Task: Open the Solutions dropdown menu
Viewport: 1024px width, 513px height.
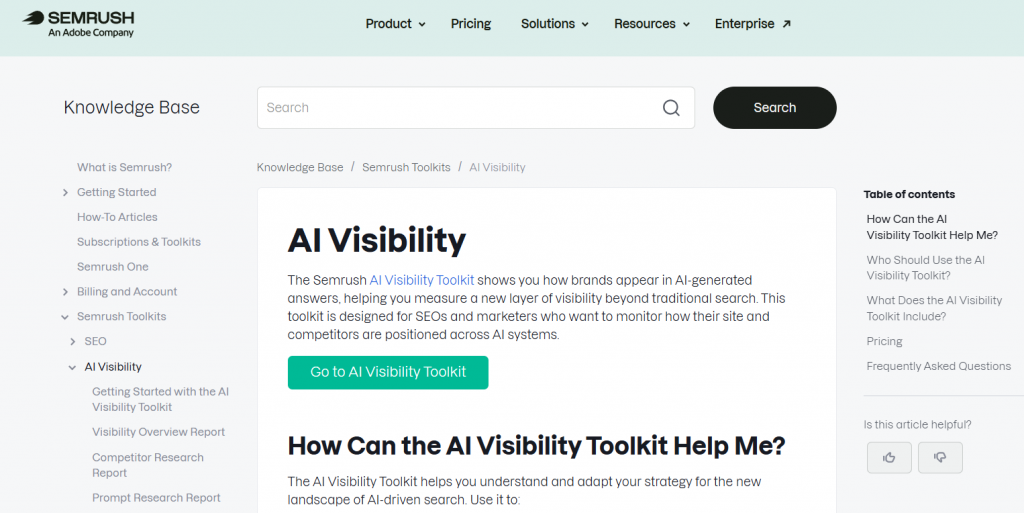Action: pyautogui.click(x=554, y=23)
